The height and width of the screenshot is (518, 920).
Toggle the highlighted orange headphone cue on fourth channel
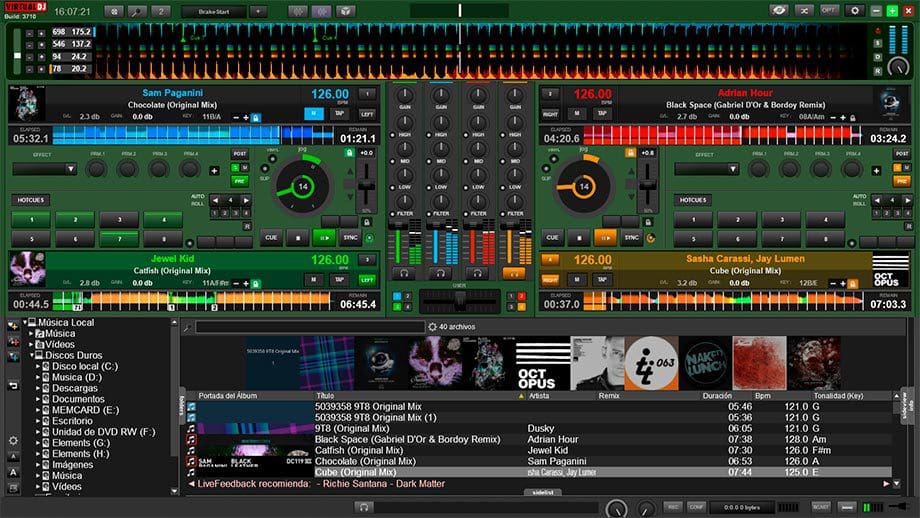tap(514, 273)
